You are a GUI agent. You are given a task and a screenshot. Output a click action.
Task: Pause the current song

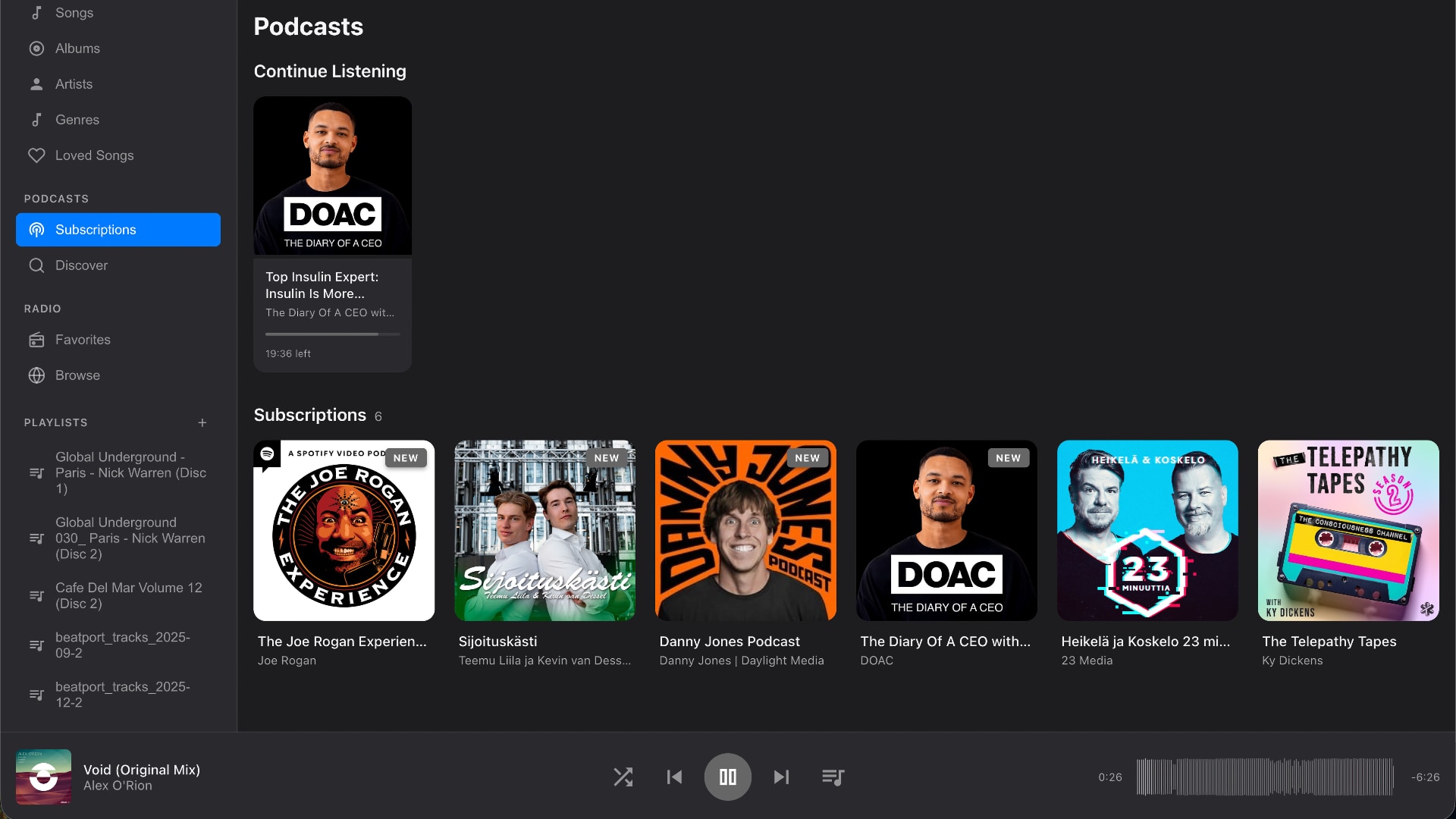click(x=728, y=777)
